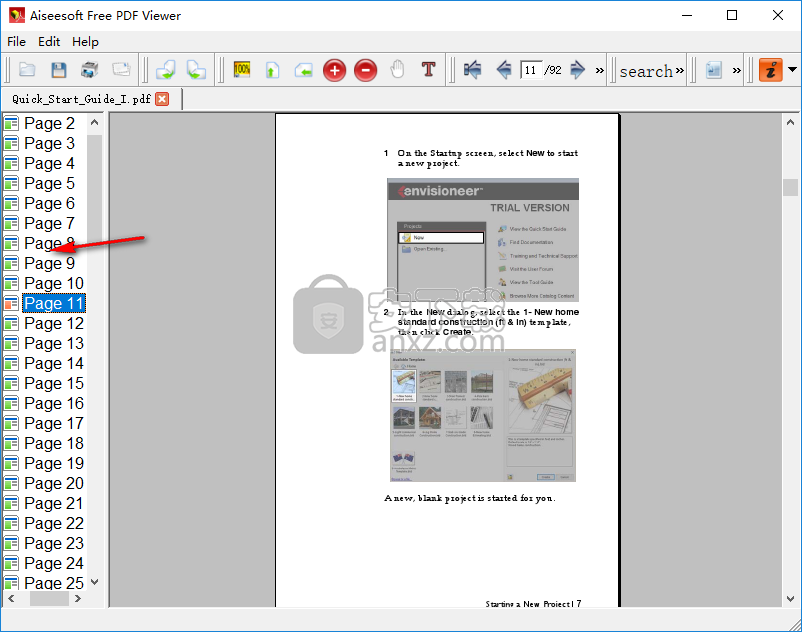Click the Save floppy disk icon

tap(59, 70)
